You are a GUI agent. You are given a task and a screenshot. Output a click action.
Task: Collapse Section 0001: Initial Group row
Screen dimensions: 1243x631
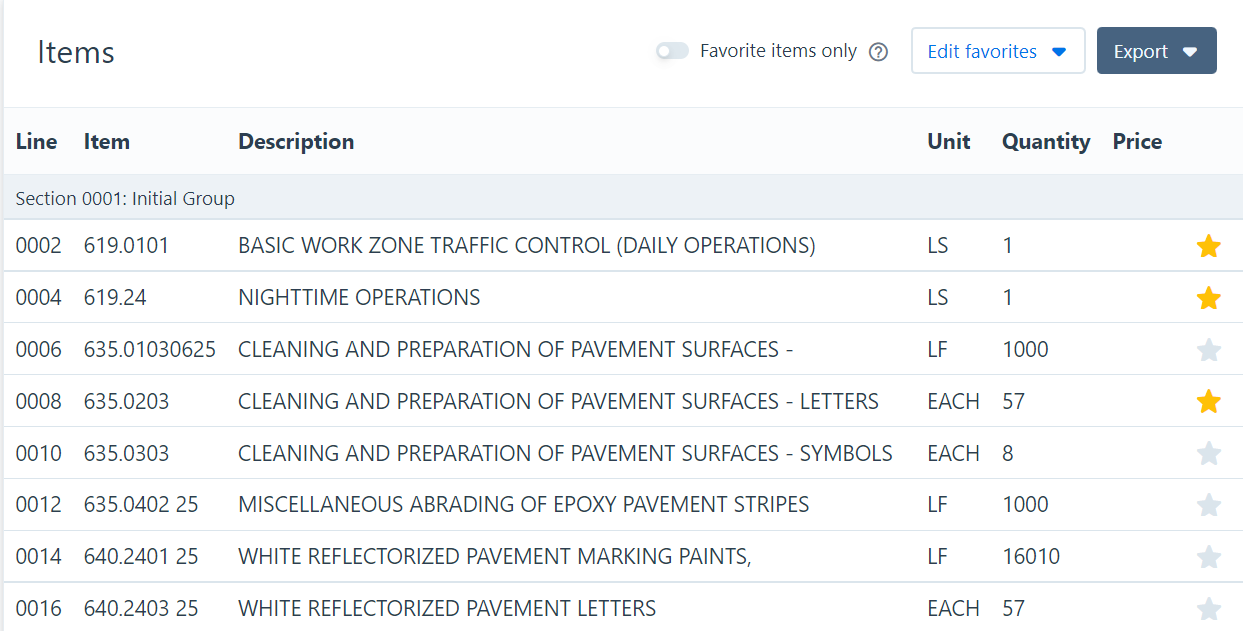[x=125, y=199]
